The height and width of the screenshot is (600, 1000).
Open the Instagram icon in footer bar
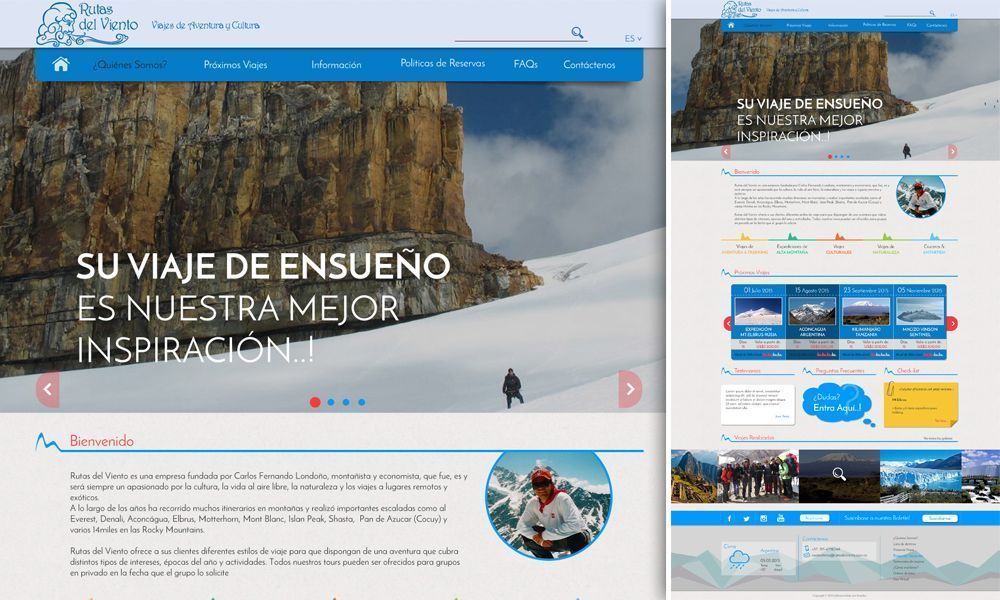coord(763,518)
